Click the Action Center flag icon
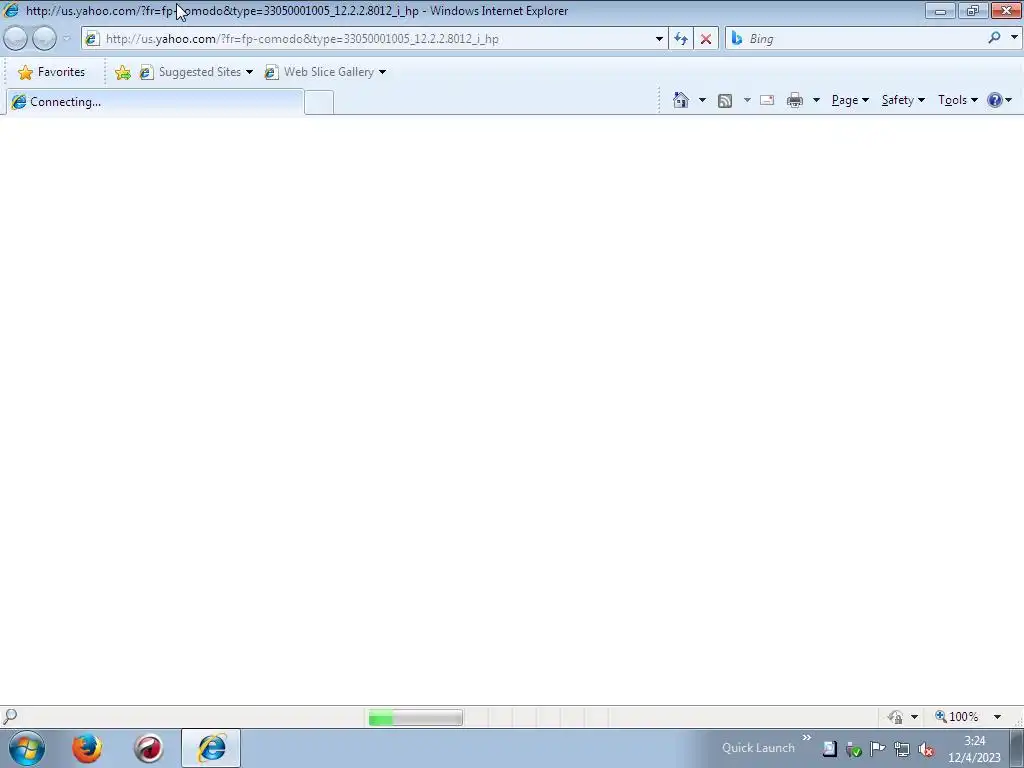 click(878, 749)
